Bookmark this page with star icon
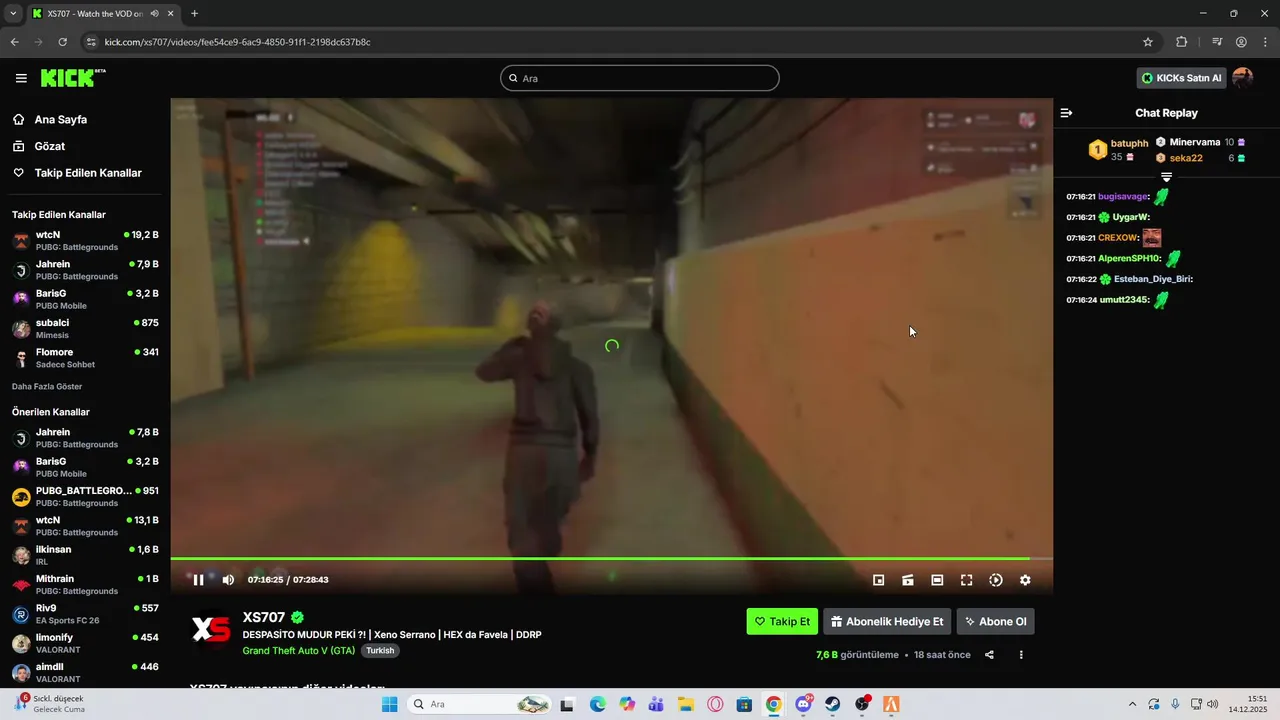 (1148, 42)
